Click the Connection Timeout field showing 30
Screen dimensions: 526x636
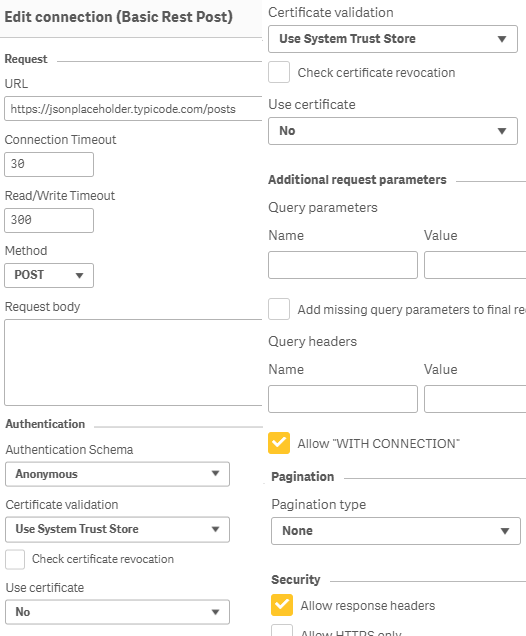[x=49, y=164]
